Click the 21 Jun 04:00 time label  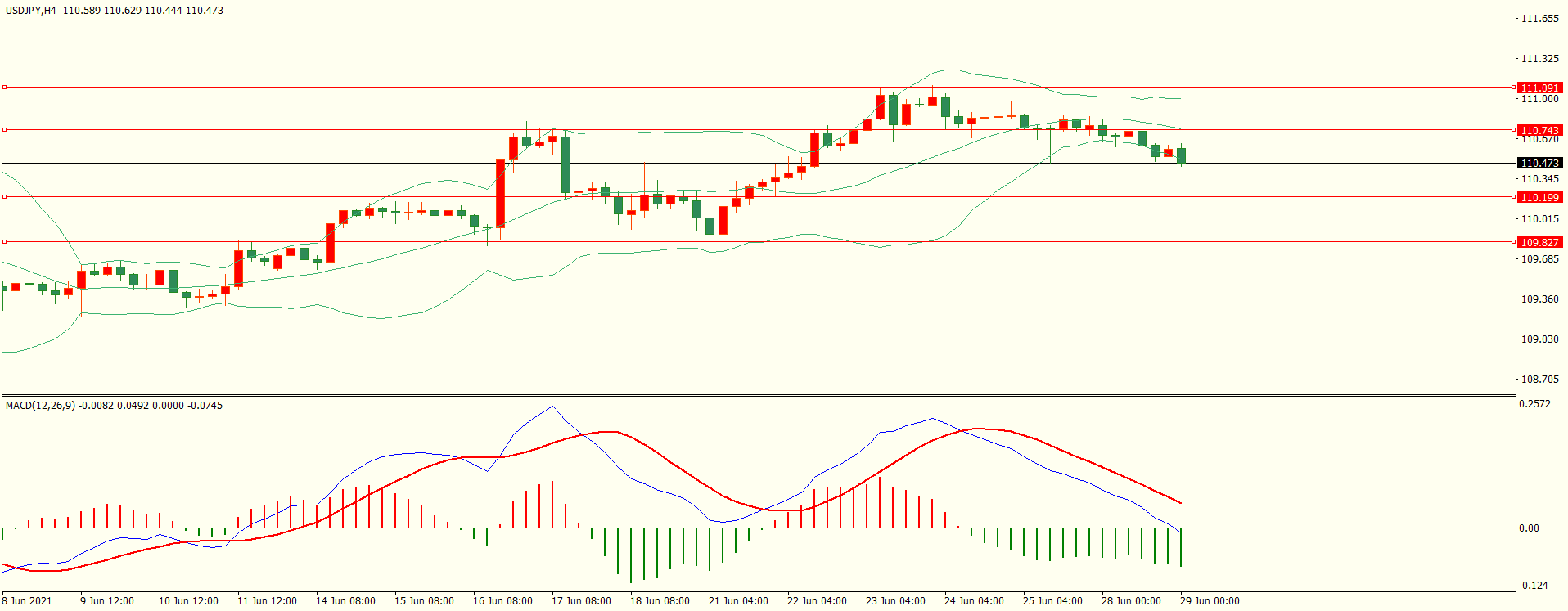point(738,601)
